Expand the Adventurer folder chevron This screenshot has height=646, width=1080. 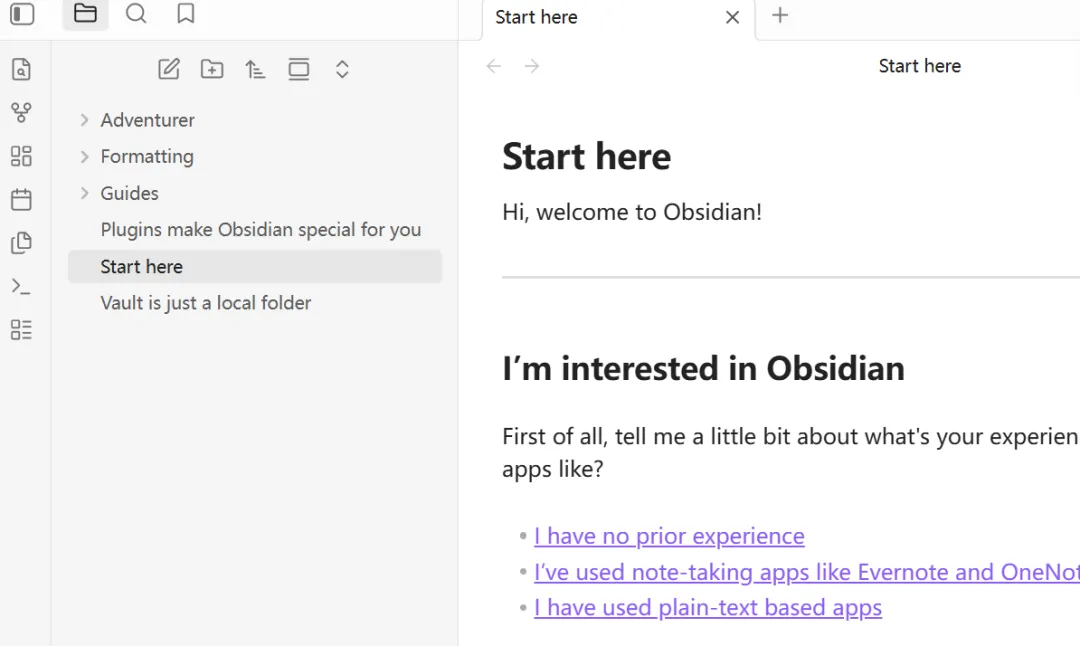coord(84,120)
